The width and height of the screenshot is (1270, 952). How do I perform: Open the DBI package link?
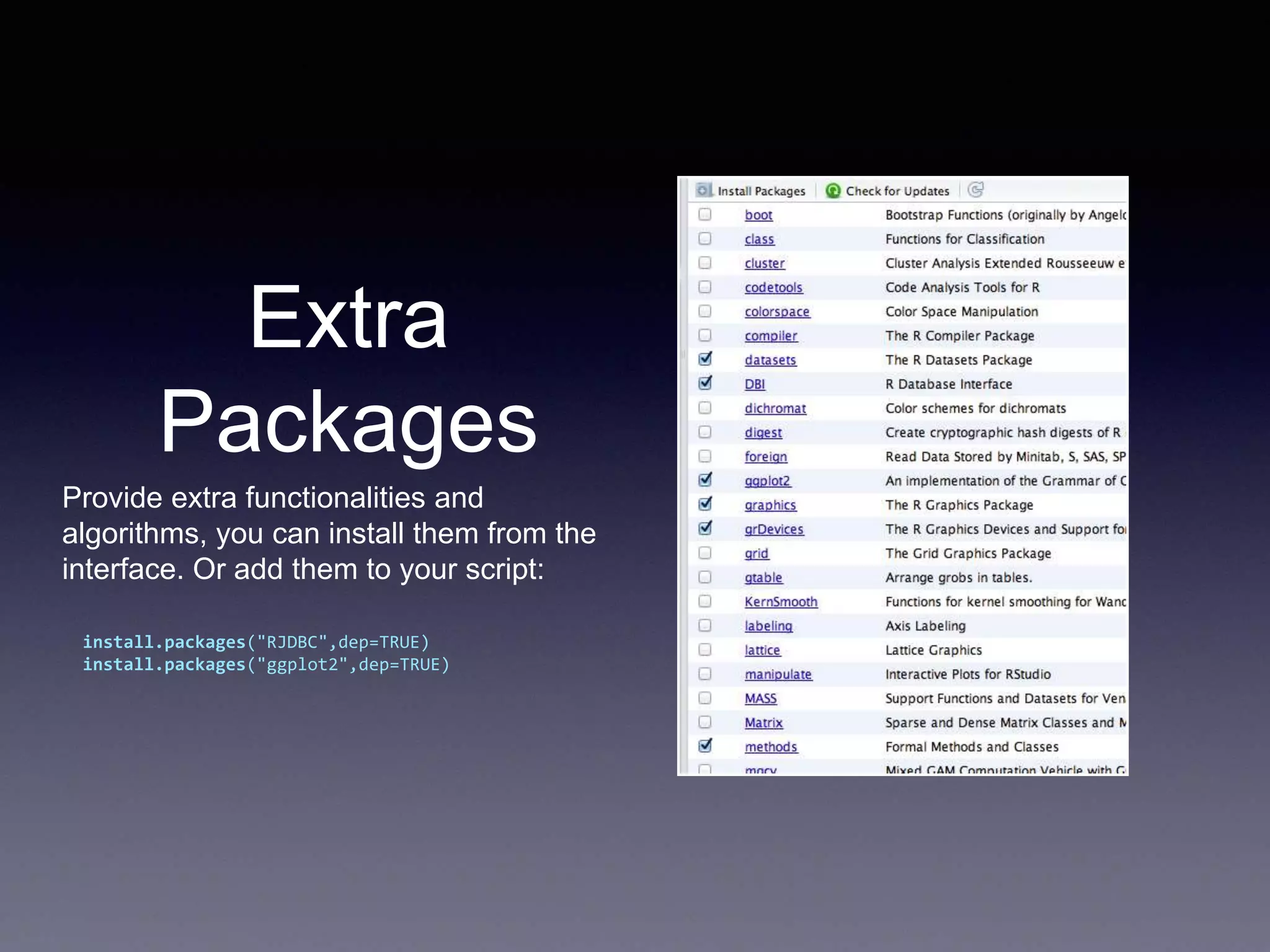(755, 384)
